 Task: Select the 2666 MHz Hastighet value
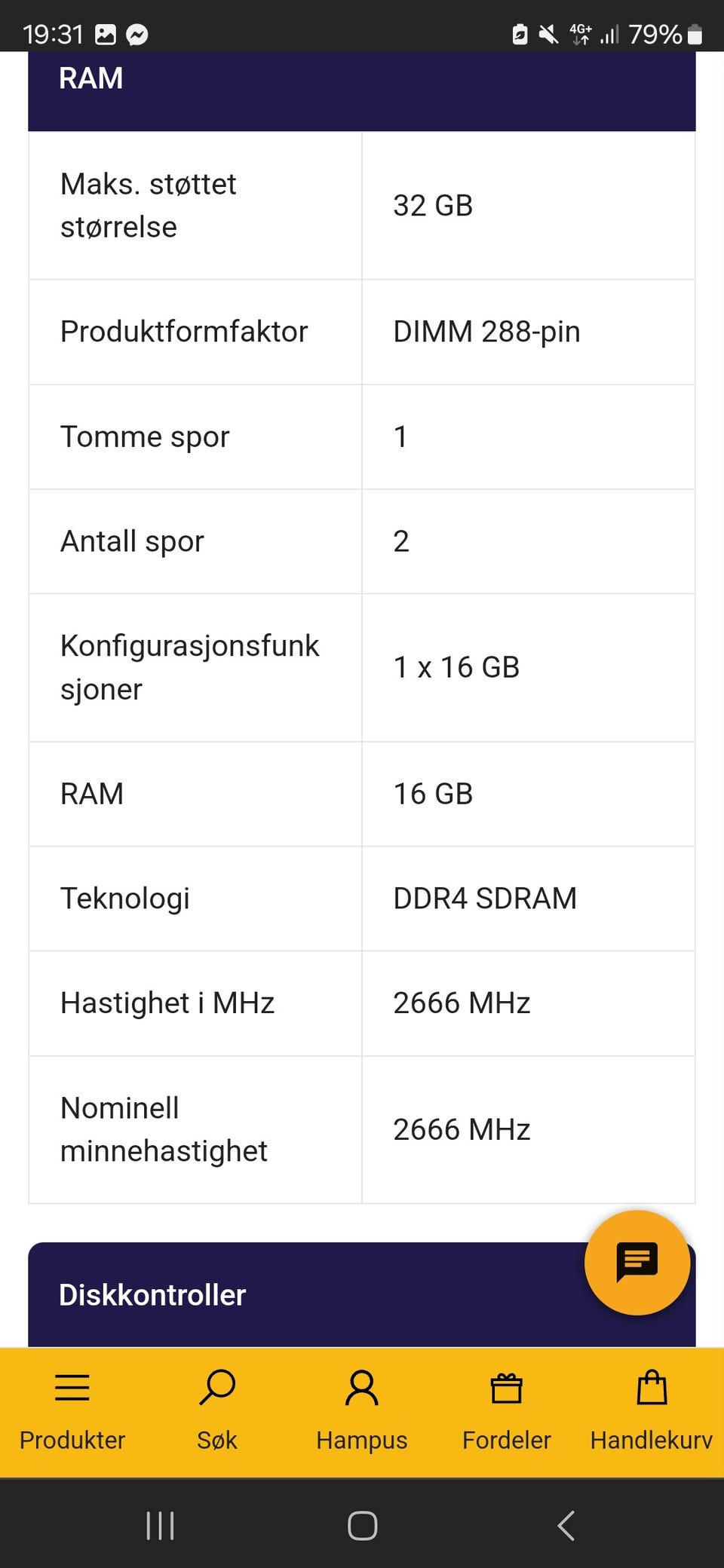(462, 1003)
